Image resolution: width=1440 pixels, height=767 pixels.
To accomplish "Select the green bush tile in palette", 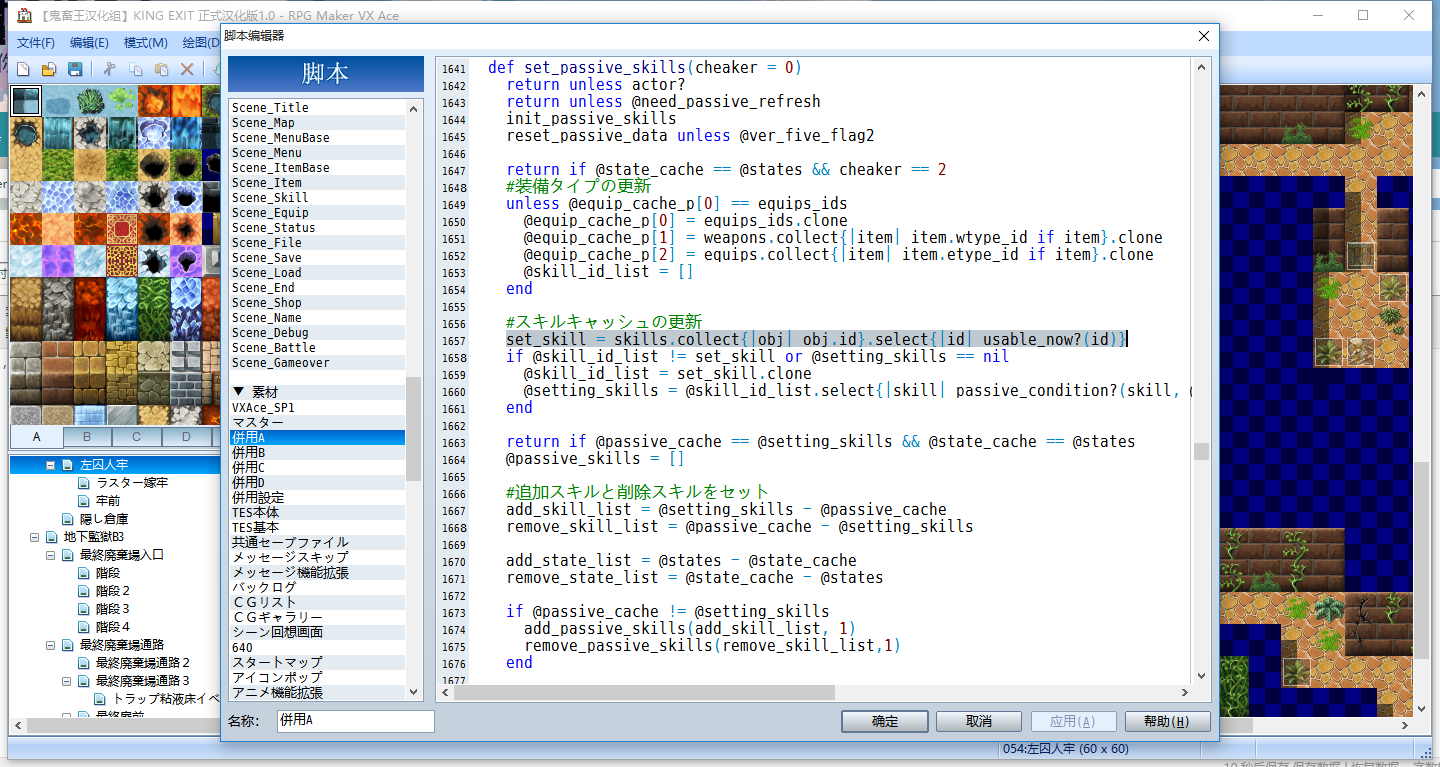I will pyautogui.click(x=90, y=101).
